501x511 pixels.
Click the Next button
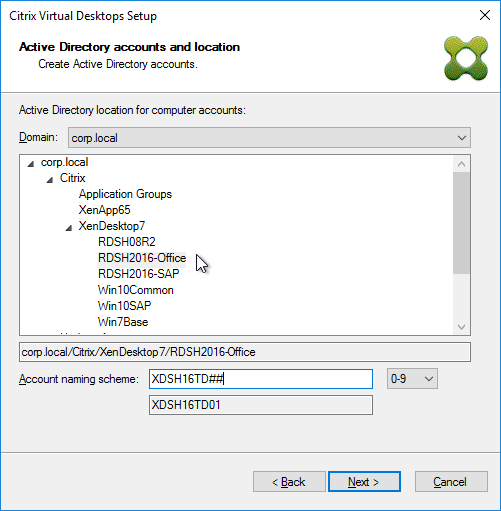(364, 482)
